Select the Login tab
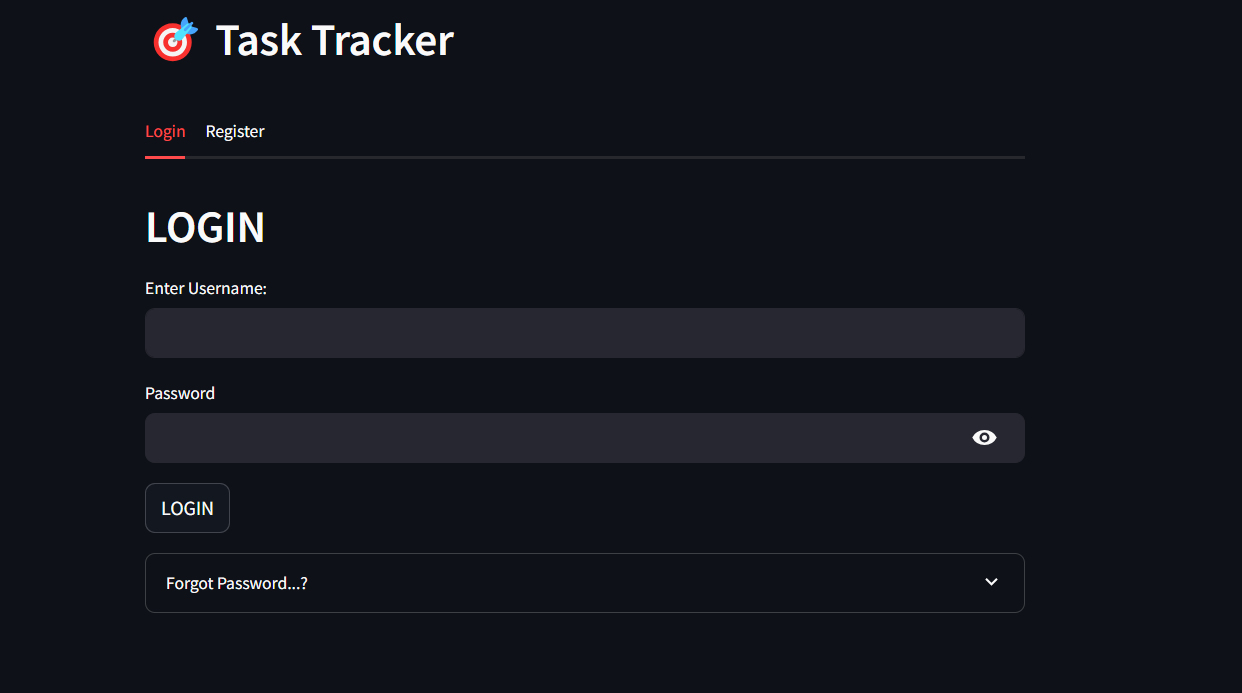This screenshot has height=693, width=1242. pos(165,132)
